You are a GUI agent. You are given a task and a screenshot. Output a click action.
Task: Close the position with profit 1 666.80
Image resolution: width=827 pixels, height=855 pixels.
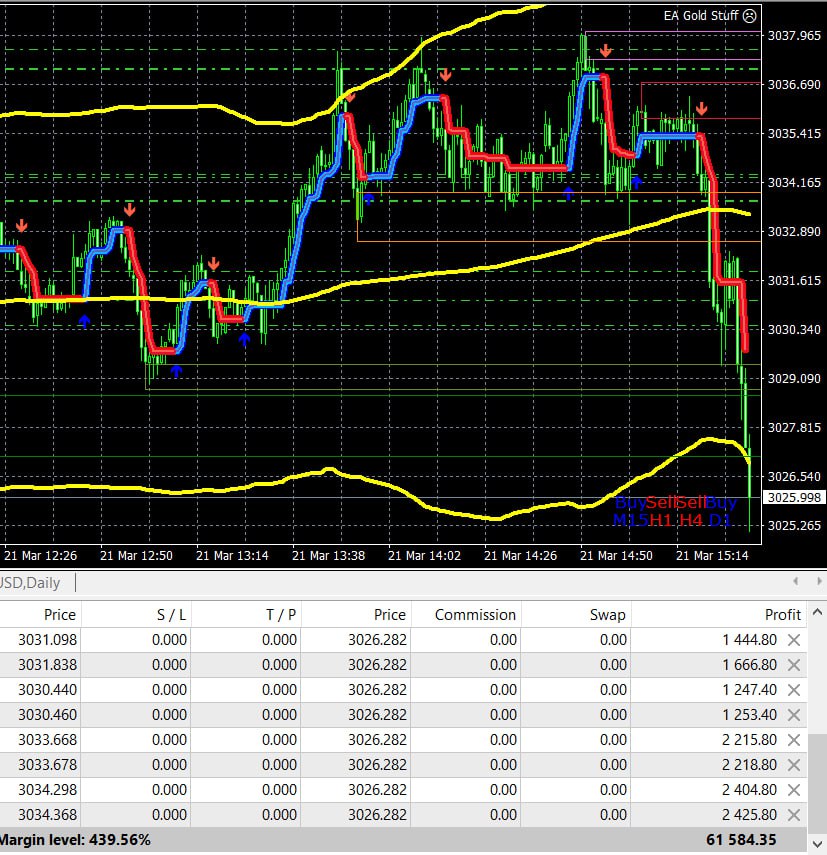click(794, 665)
